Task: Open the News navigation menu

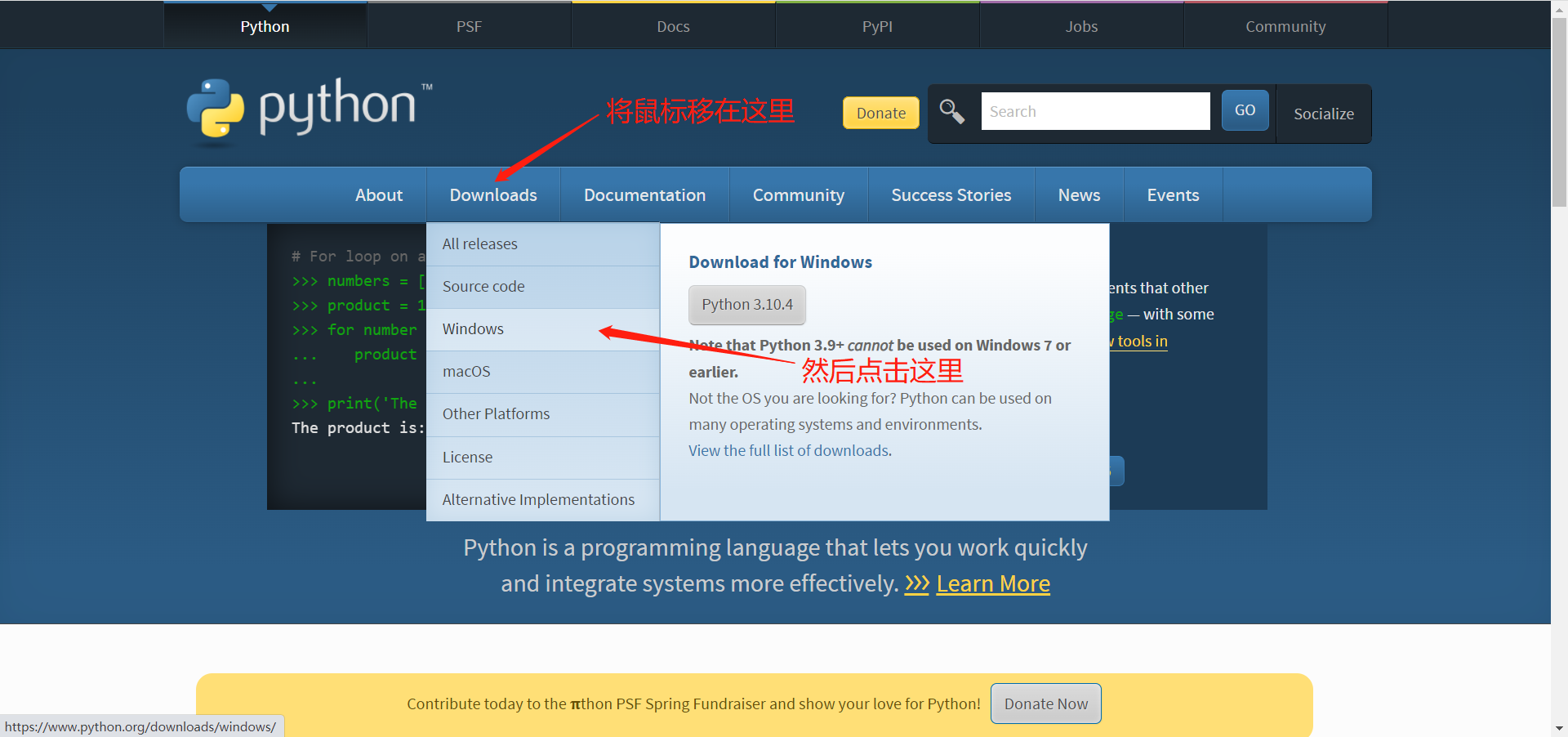Action: (1080, 194)
